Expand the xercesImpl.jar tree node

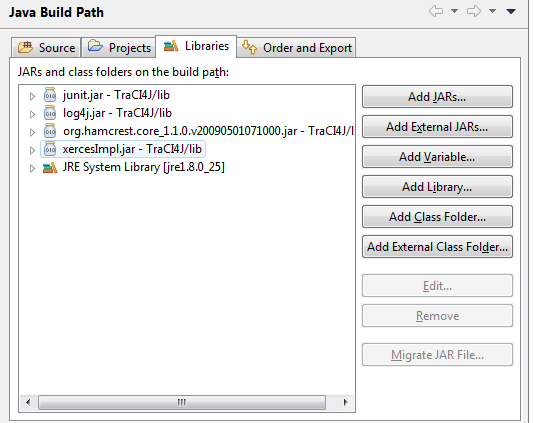(x=32, y=150)
